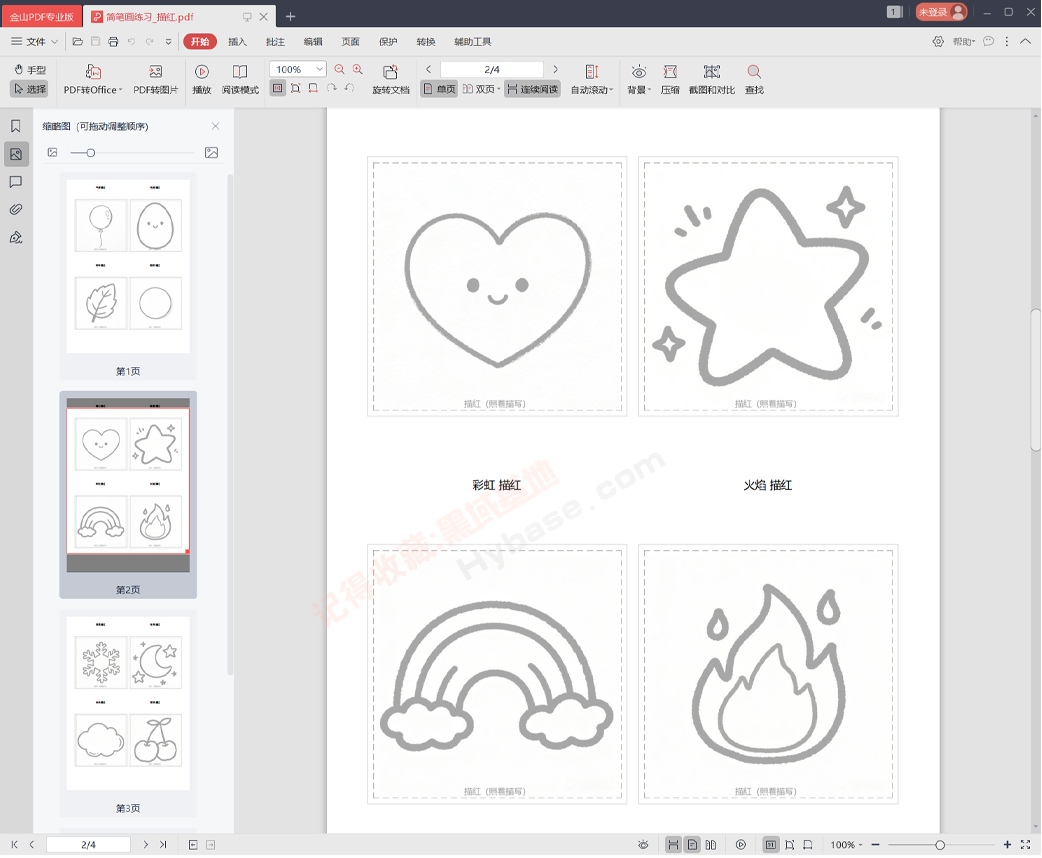Screen dimensions: 1042x858
Task: Click the print icon in quick access bar
Action: [113, 42]
